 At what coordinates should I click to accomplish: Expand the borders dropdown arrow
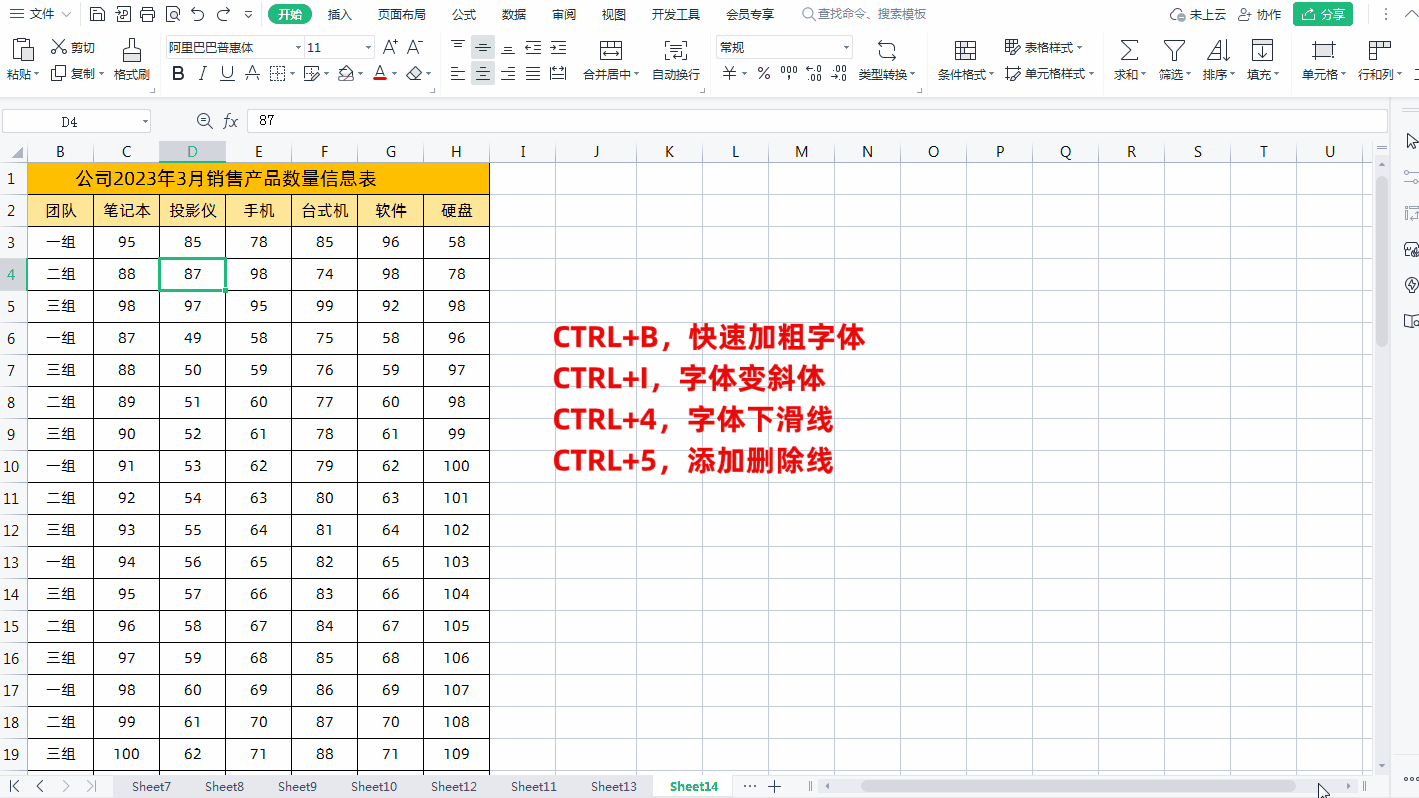tap(292, 73)
